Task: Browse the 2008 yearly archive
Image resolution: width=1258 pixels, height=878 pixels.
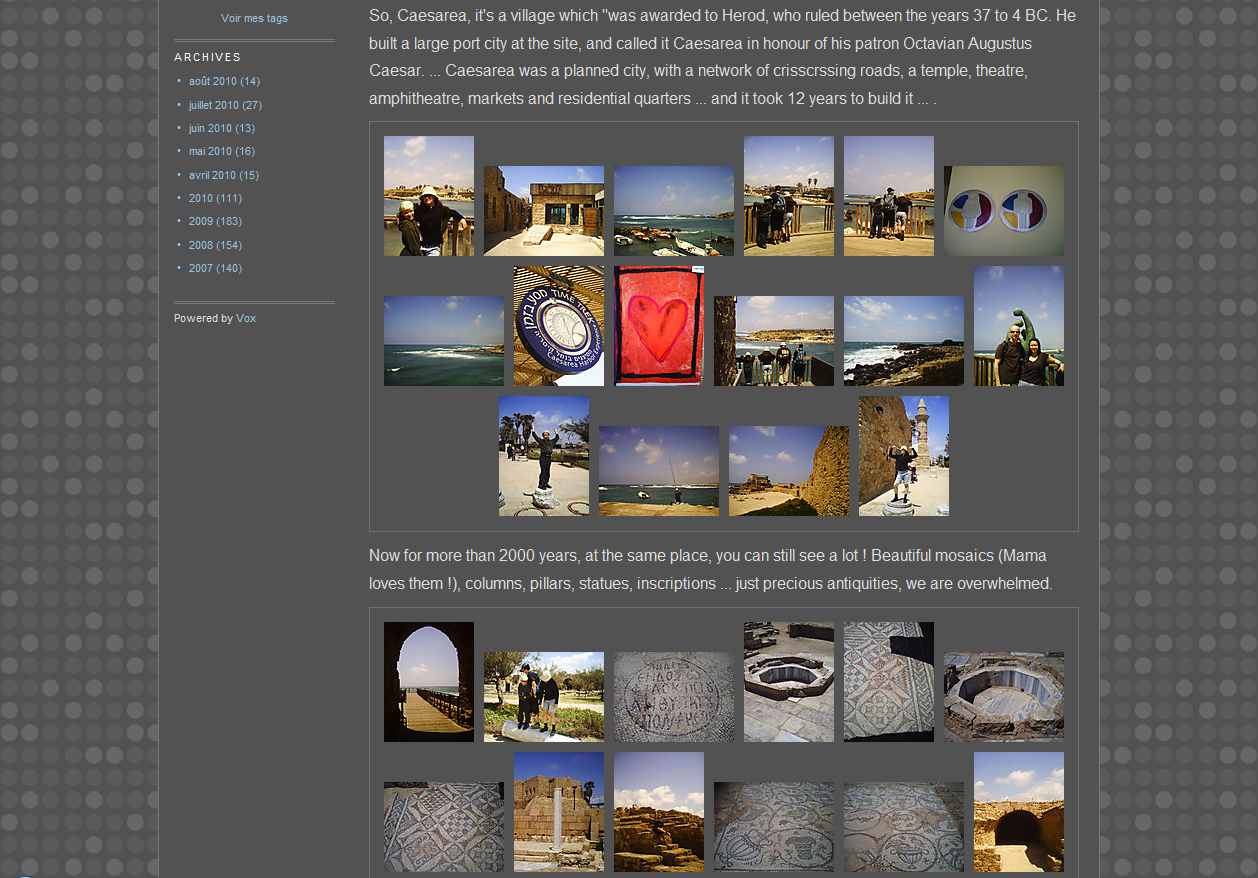Action: tap(200, 245)
